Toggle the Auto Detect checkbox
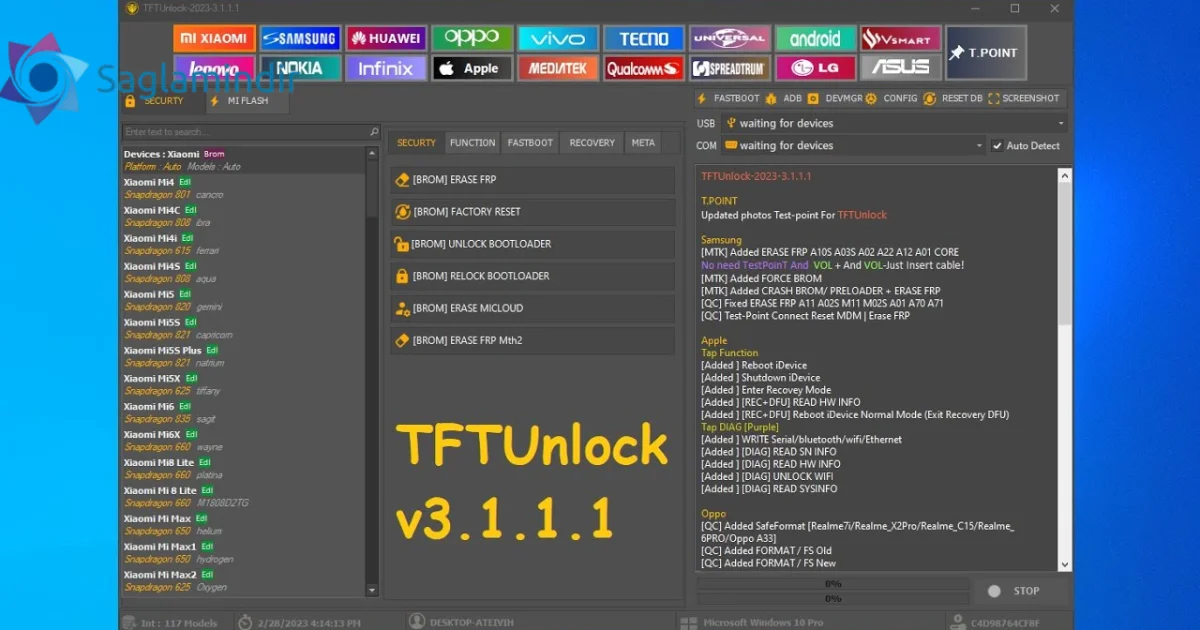The image size is (1200, 630). tap(997, 146)
